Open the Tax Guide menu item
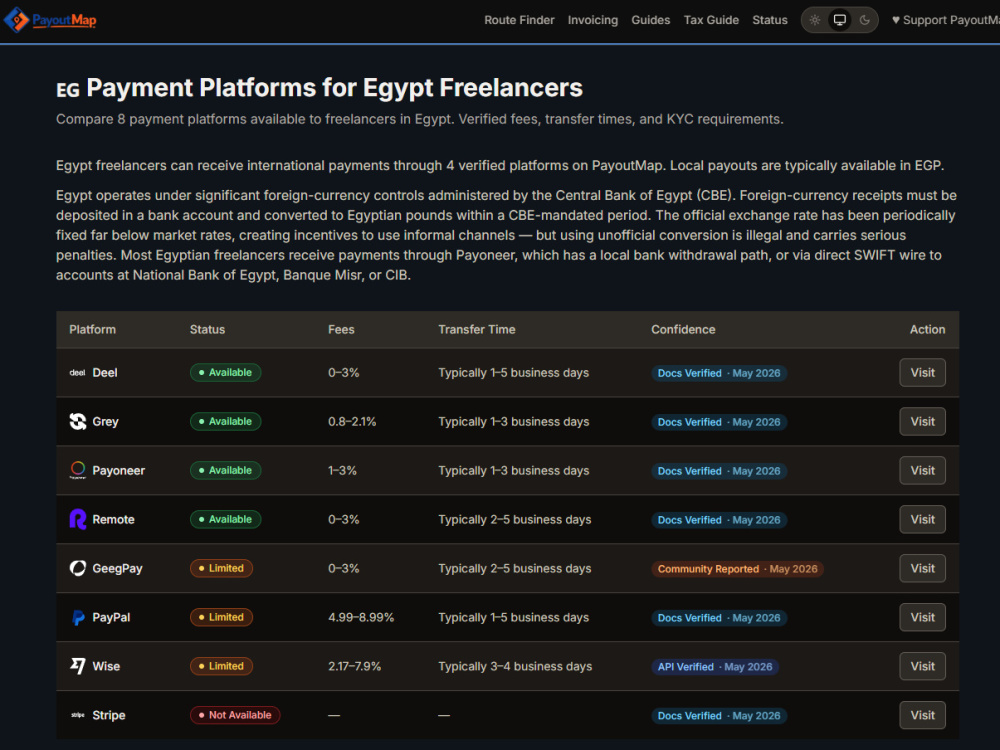The image size is (1000, 750). tap(711, 20)
